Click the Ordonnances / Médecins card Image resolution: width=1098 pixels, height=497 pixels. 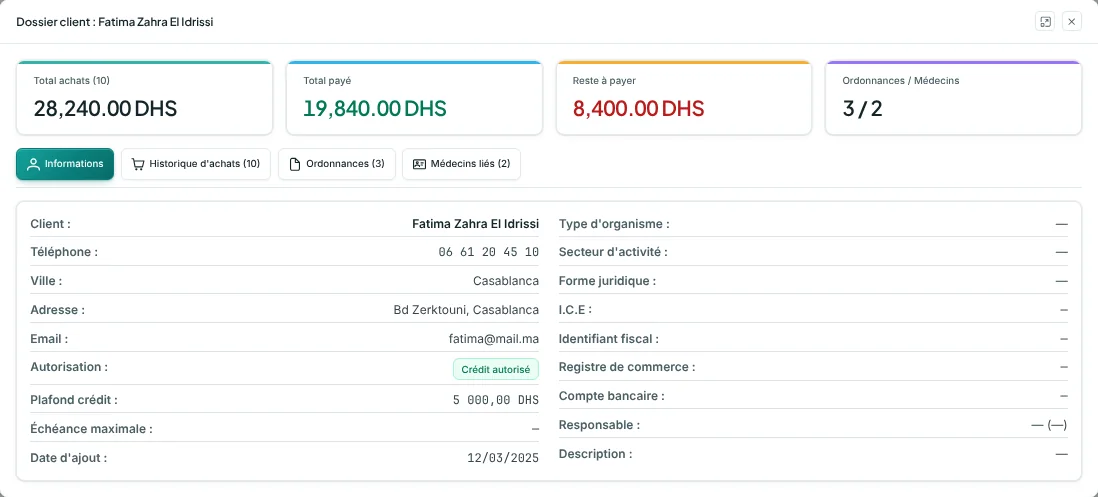[954, 97]
